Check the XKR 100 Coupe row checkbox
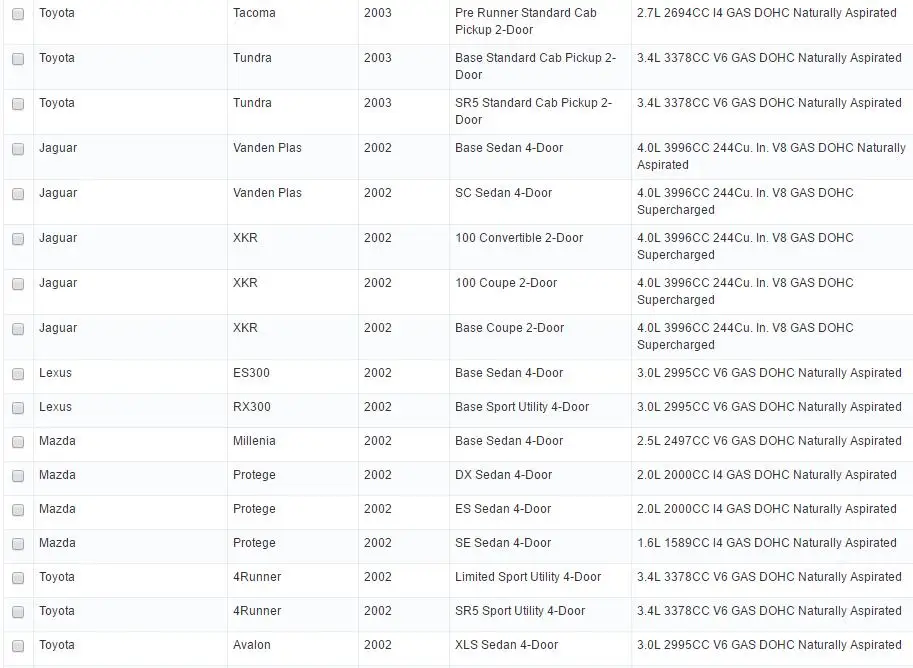The width and height of the screenshot is (913, 668). pos(18,284)
